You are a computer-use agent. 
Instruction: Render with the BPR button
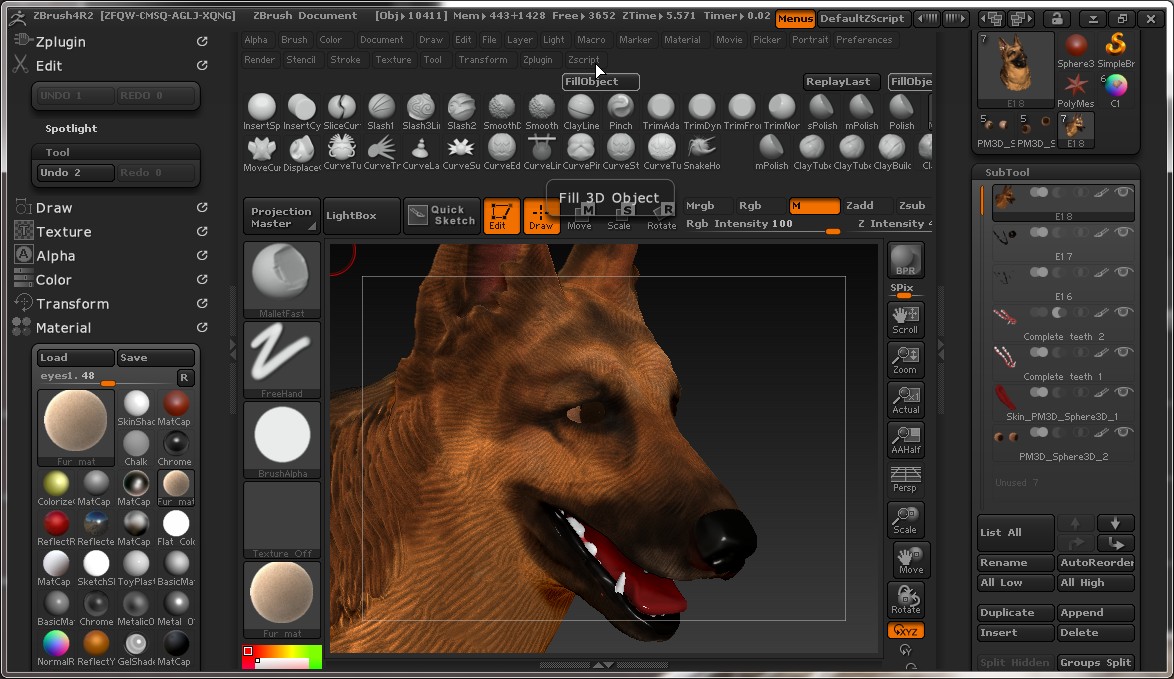click(906, 260)
